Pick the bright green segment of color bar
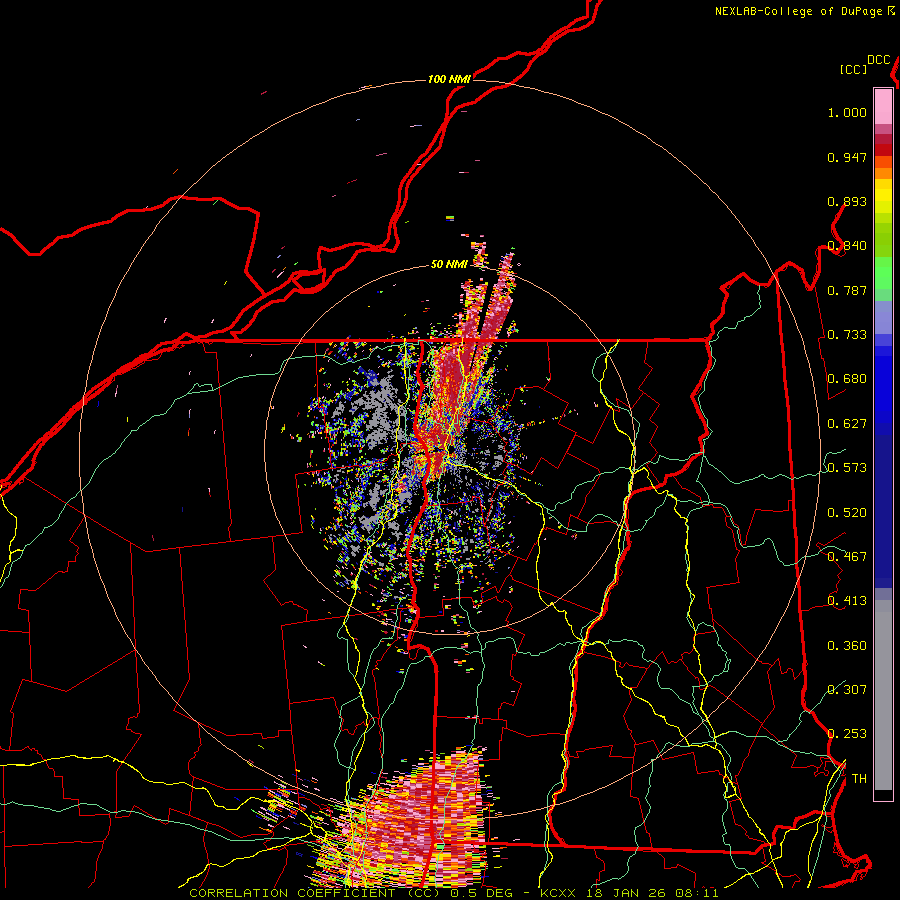This screenshot has height=900, width=900. click(883, 273)
